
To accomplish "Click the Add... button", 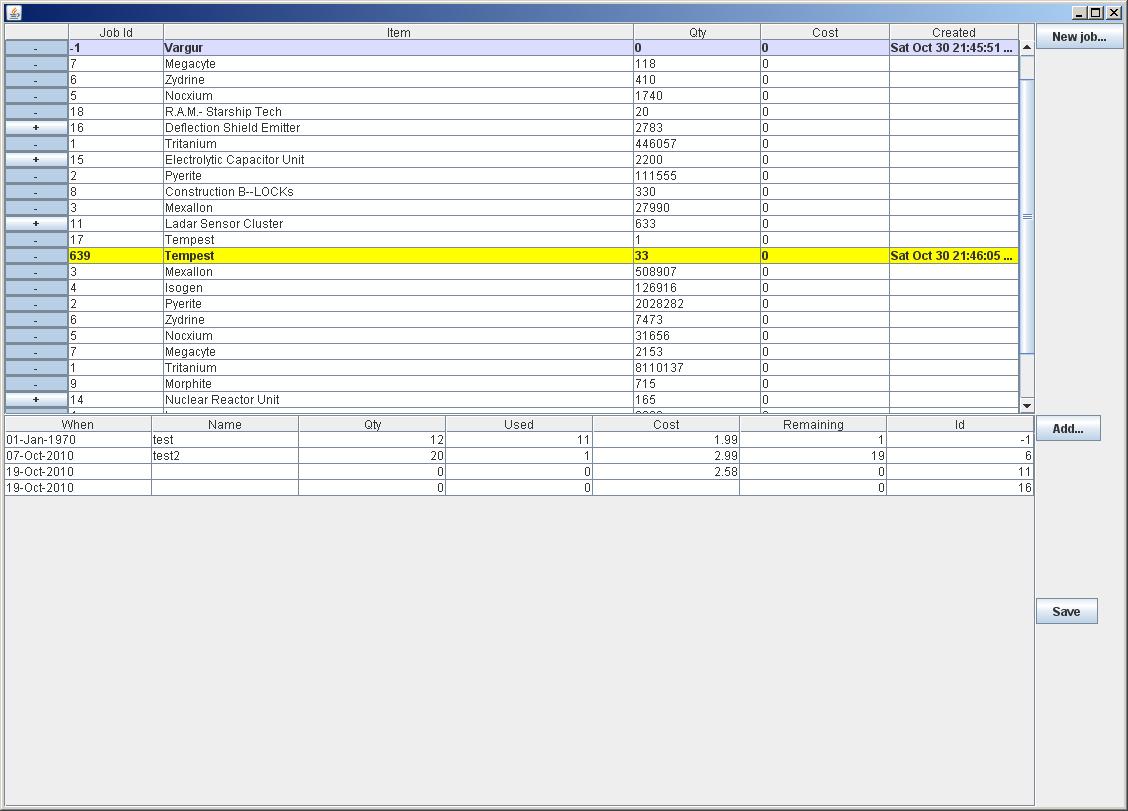I will click(x=1068, y=428).
